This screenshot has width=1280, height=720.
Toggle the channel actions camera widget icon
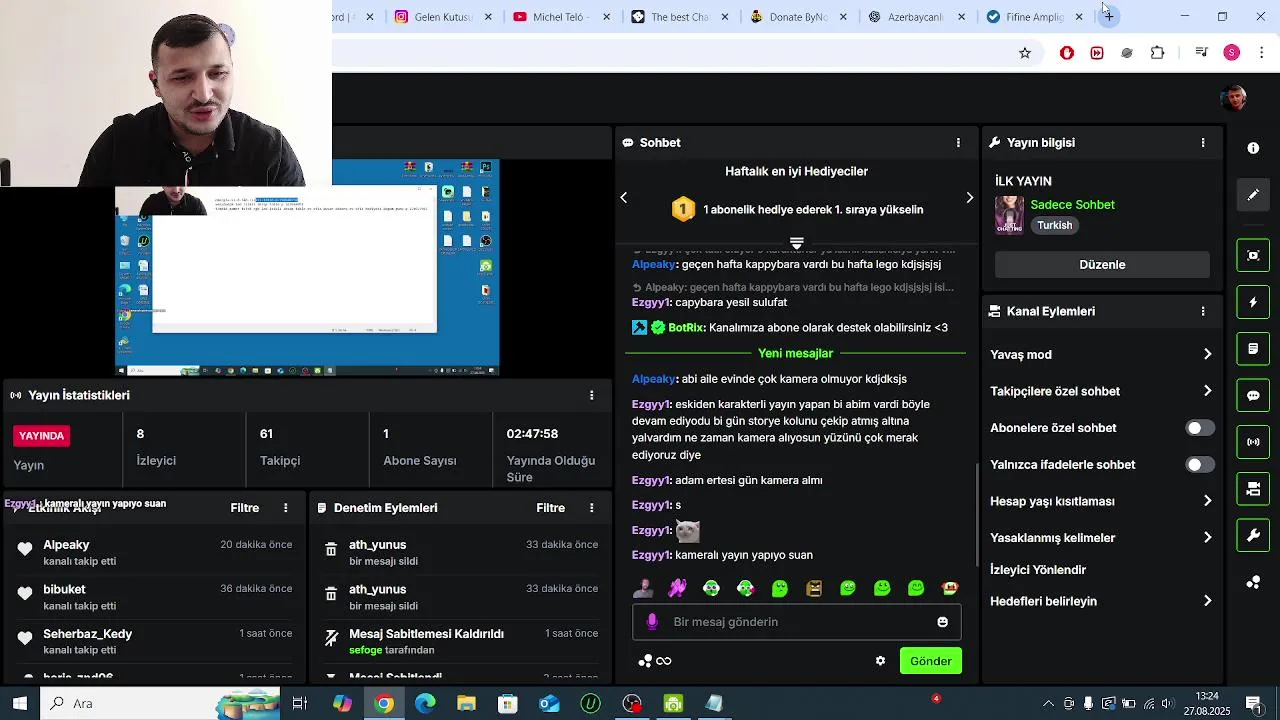tap(1253, 489)
